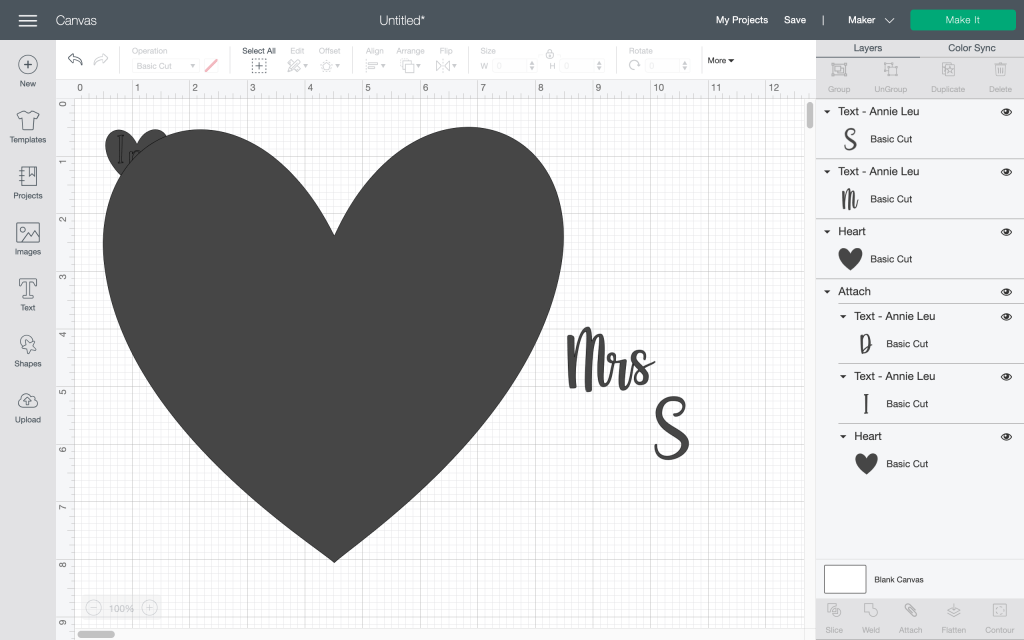This screenshot has width=1024, height=640.
Task: Save the project
Action: [x=794, y=20]
